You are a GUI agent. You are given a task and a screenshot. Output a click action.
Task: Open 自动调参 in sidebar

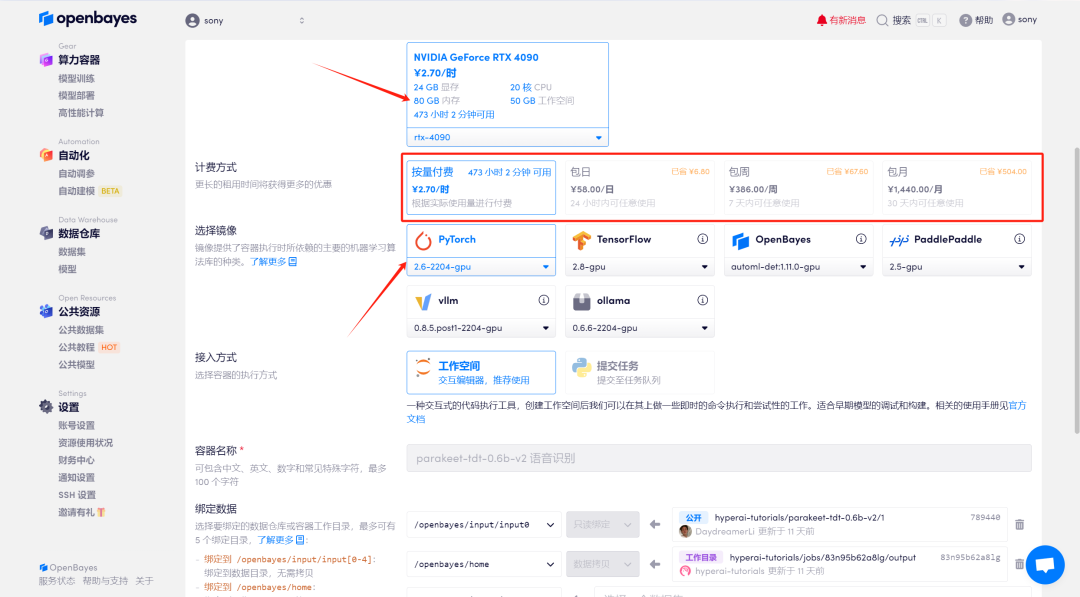(76, 174)
